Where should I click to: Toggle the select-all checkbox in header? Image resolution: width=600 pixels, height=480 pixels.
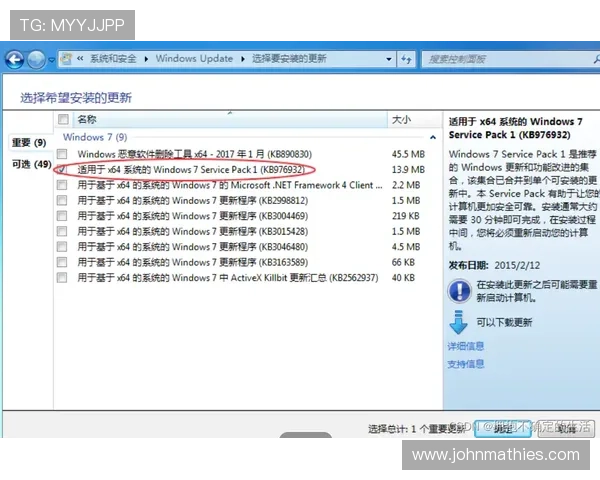tap(63, 119)
